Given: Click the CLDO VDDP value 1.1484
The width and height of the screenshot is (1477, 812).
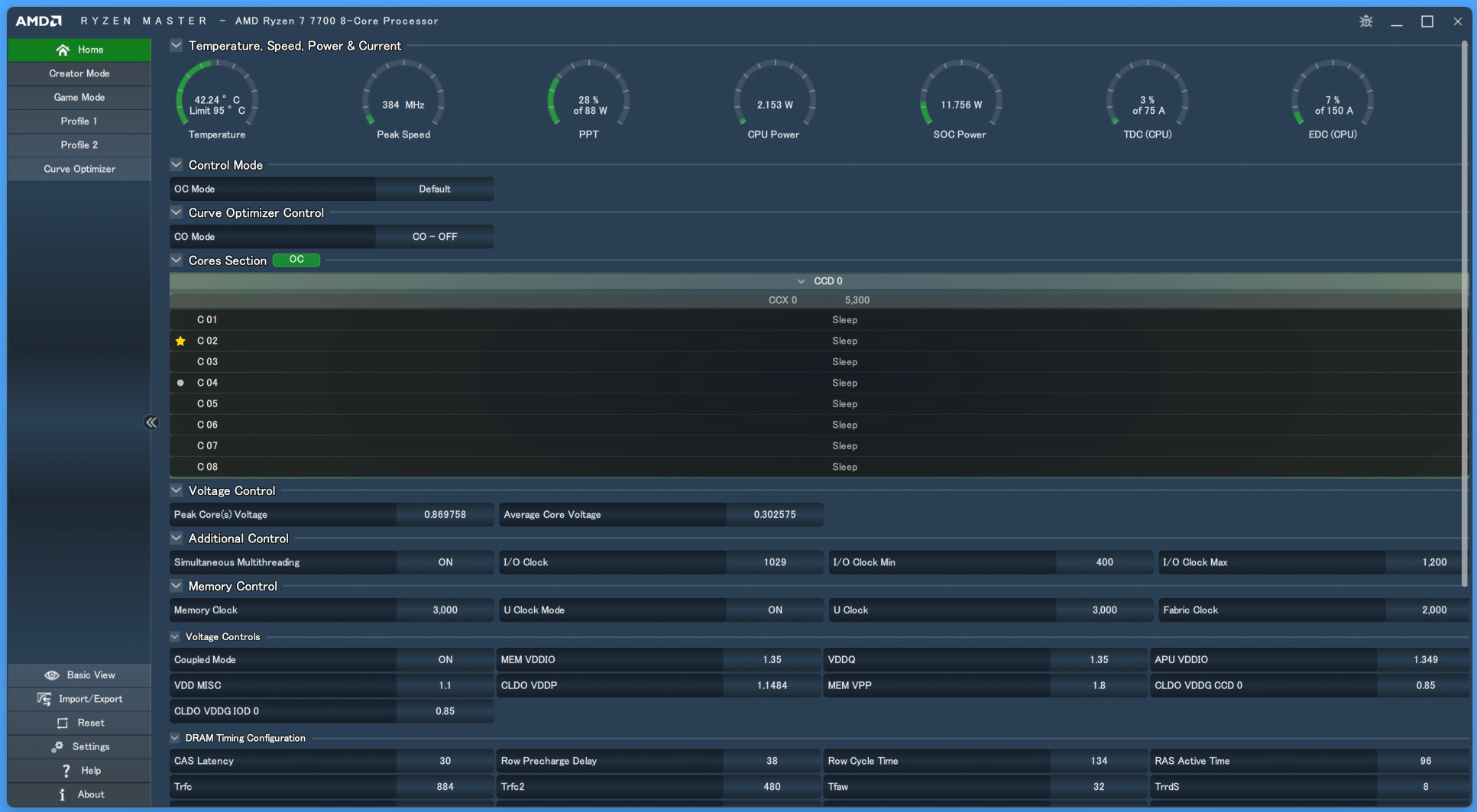Looking at the screenshot, I should point(772,686).
